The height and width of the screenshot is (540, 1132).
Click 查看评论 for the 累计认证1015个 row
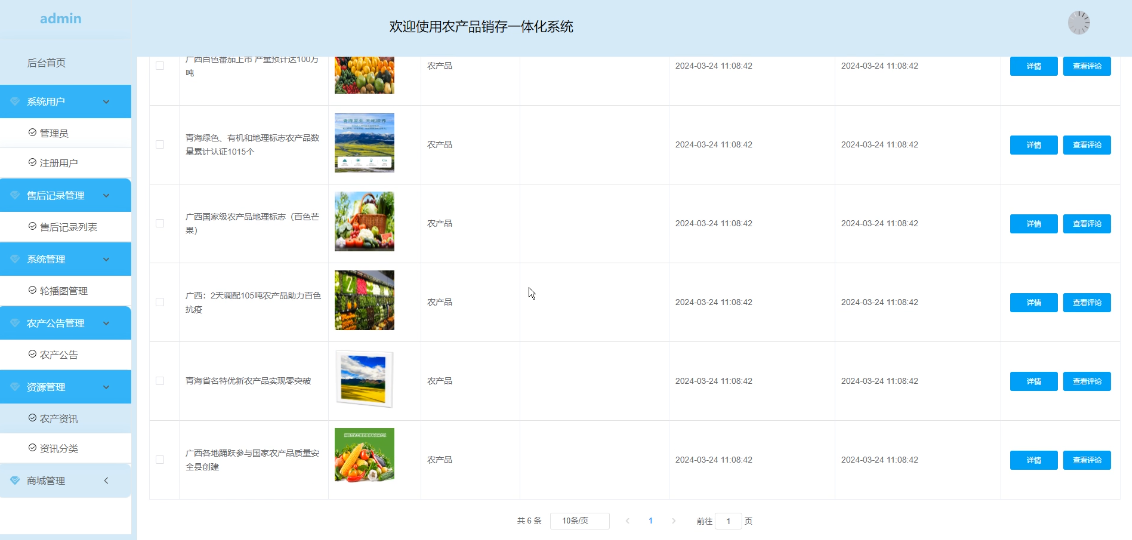tap(1087, 144)
